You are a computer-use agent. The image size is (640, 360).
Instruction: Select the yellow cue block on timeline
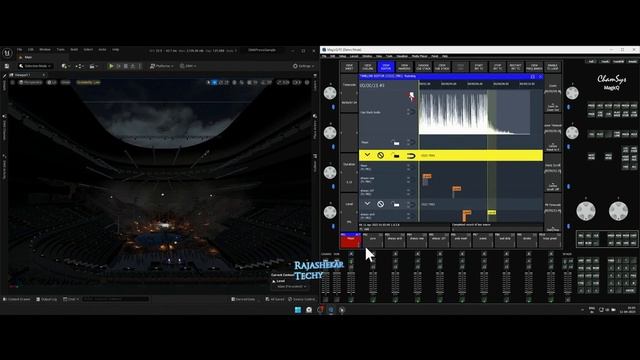[492, 213]
